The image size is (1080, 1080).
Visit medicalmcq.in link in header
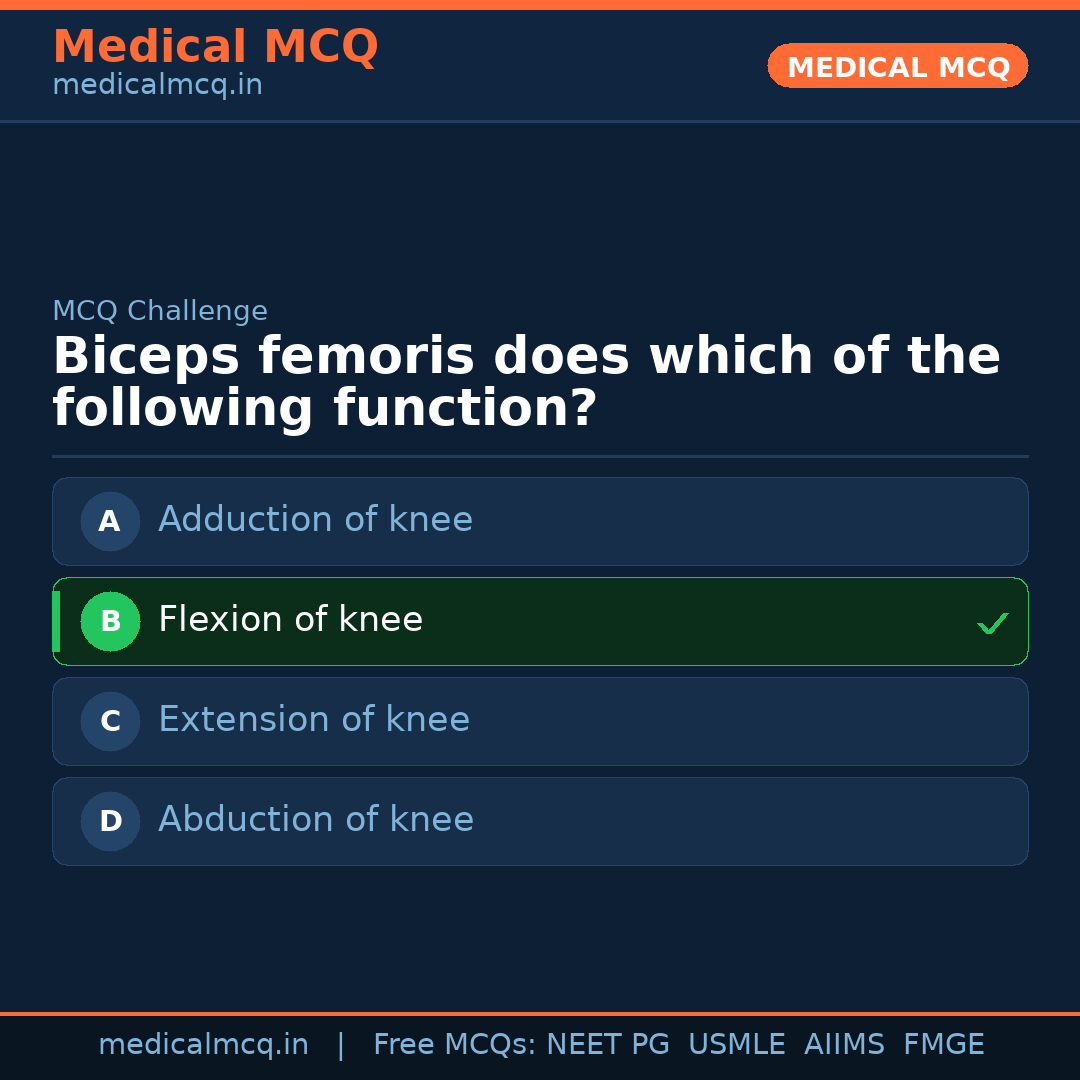click(157, 84)
